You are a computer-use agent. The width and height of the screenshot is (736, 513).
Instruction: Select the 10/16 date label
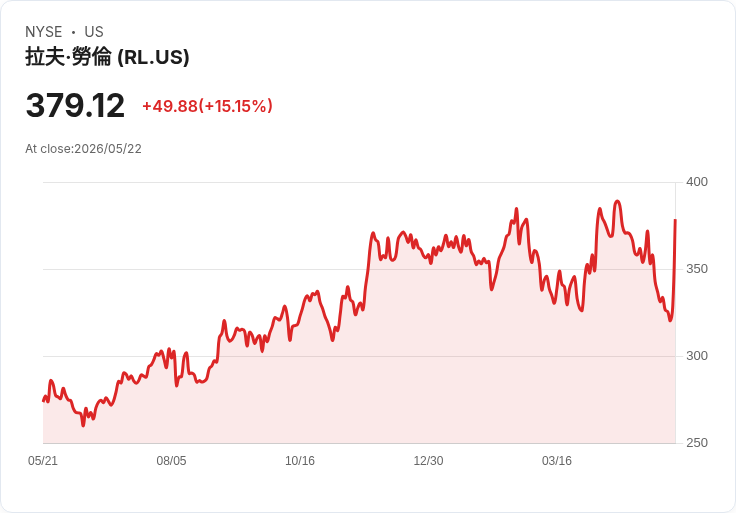click(x=300, y=461)
